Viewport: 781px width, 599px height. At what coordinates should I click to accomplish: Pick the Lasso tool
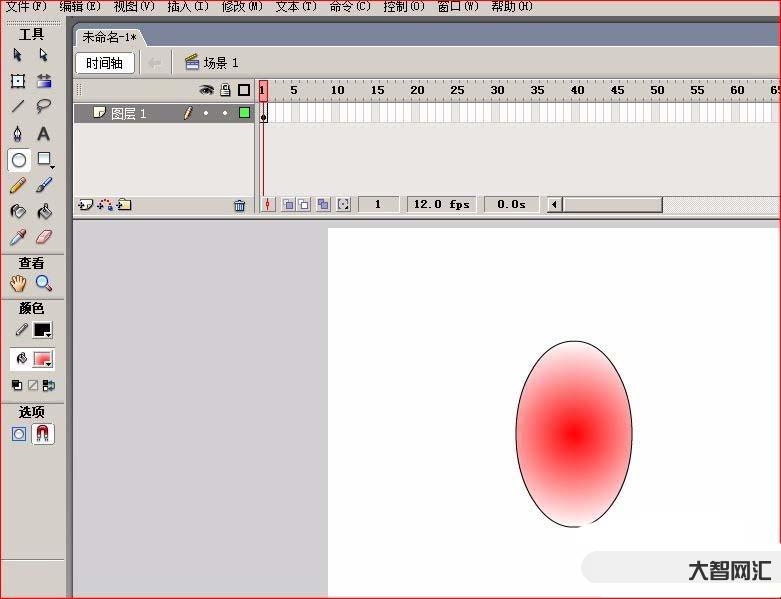click(44, 106)
